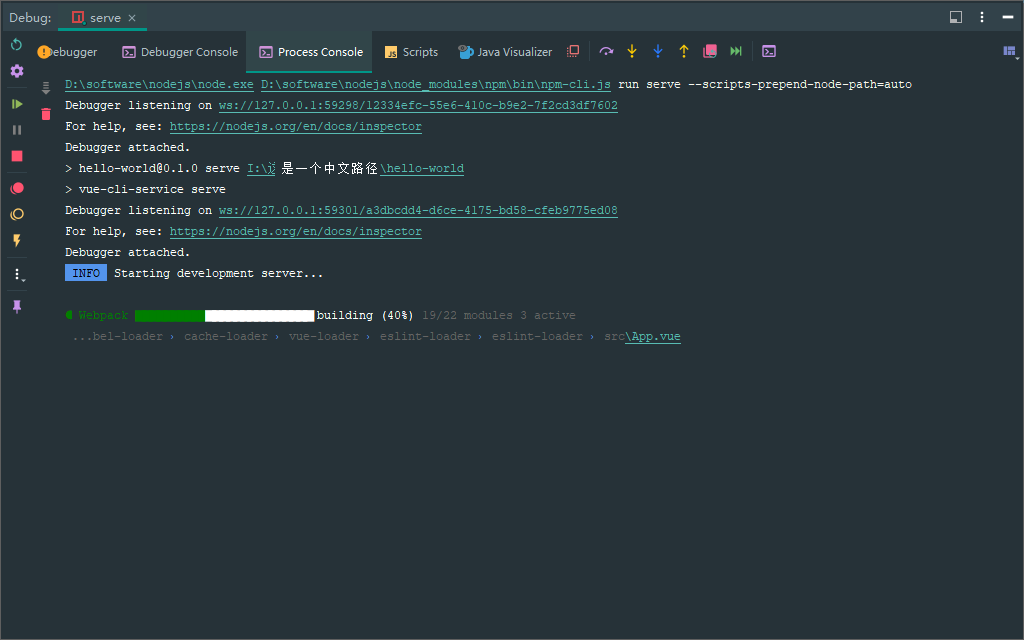Stop the debug session with red square icon
This screenshot has width=1024, height=640.
16,156
